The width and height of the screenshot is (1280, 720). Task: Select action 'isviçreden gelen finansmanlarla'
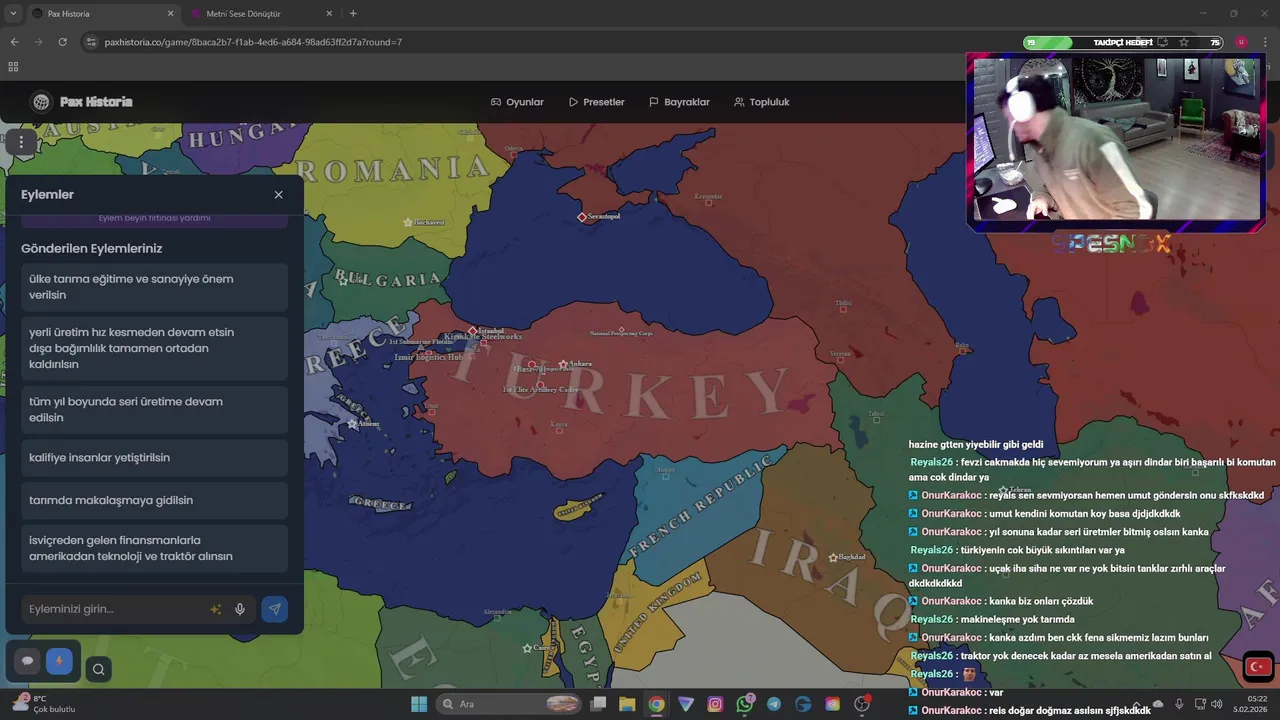coord(154,548)
